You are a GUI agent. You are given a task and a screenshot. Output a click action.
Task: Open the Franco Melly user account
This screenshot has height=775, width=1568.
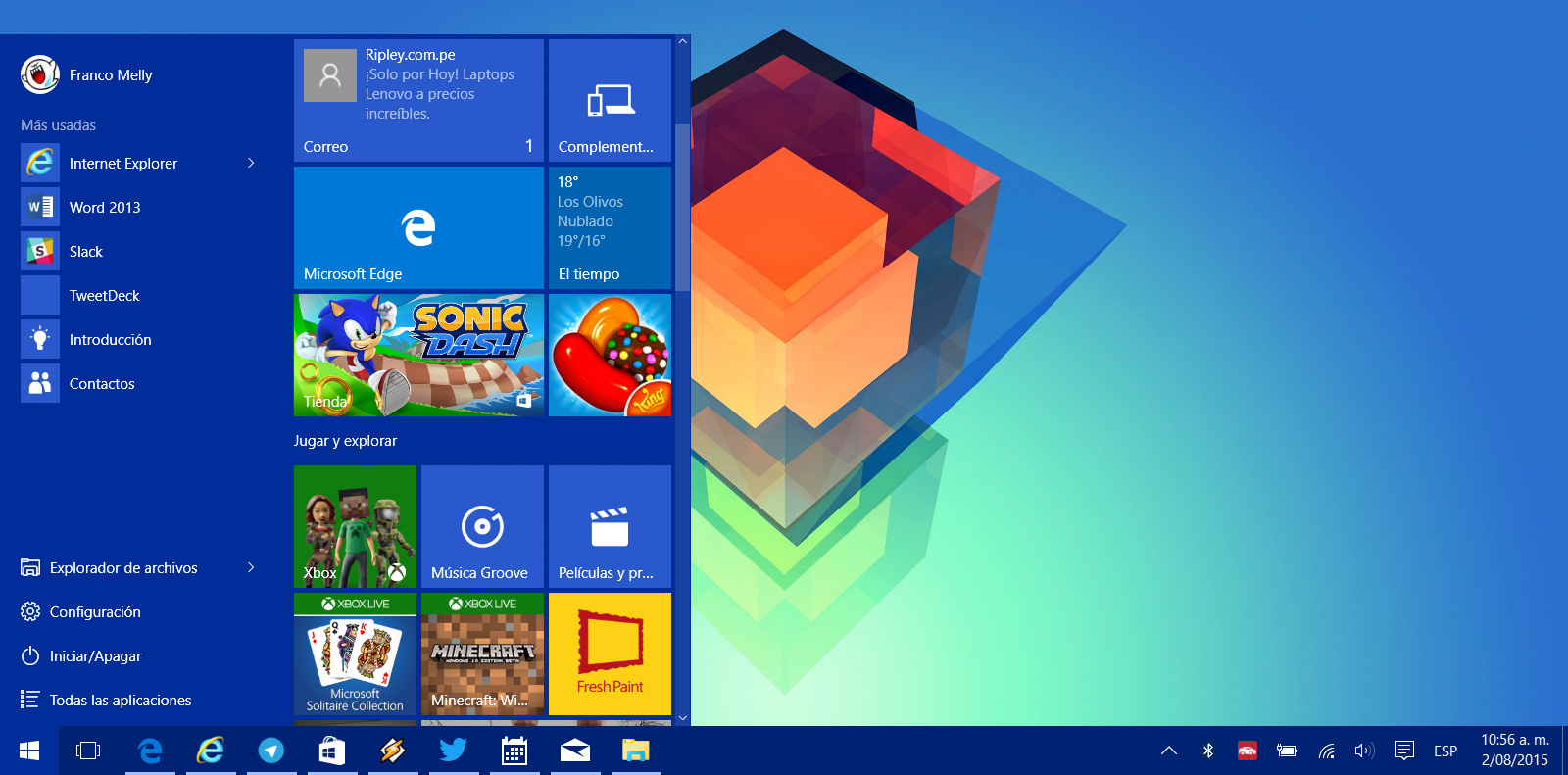pos(86,74)
